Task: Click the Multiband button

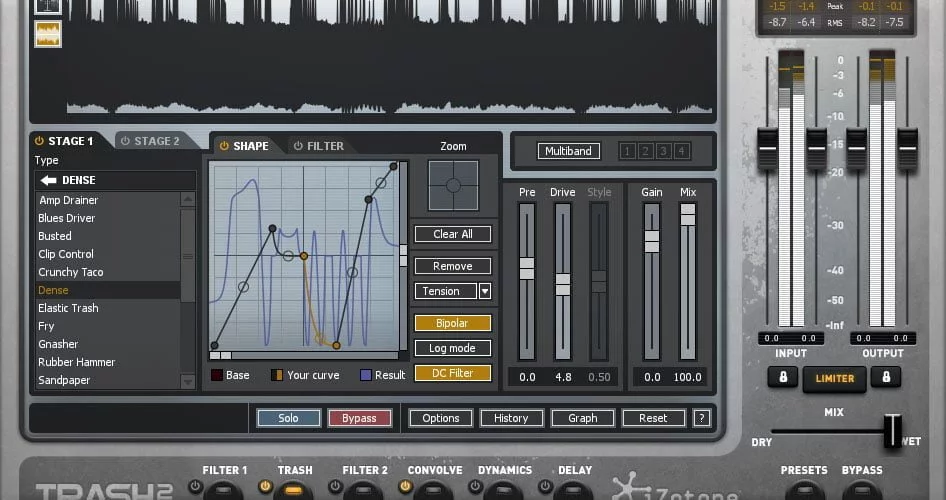Action: tap(568, 151)
